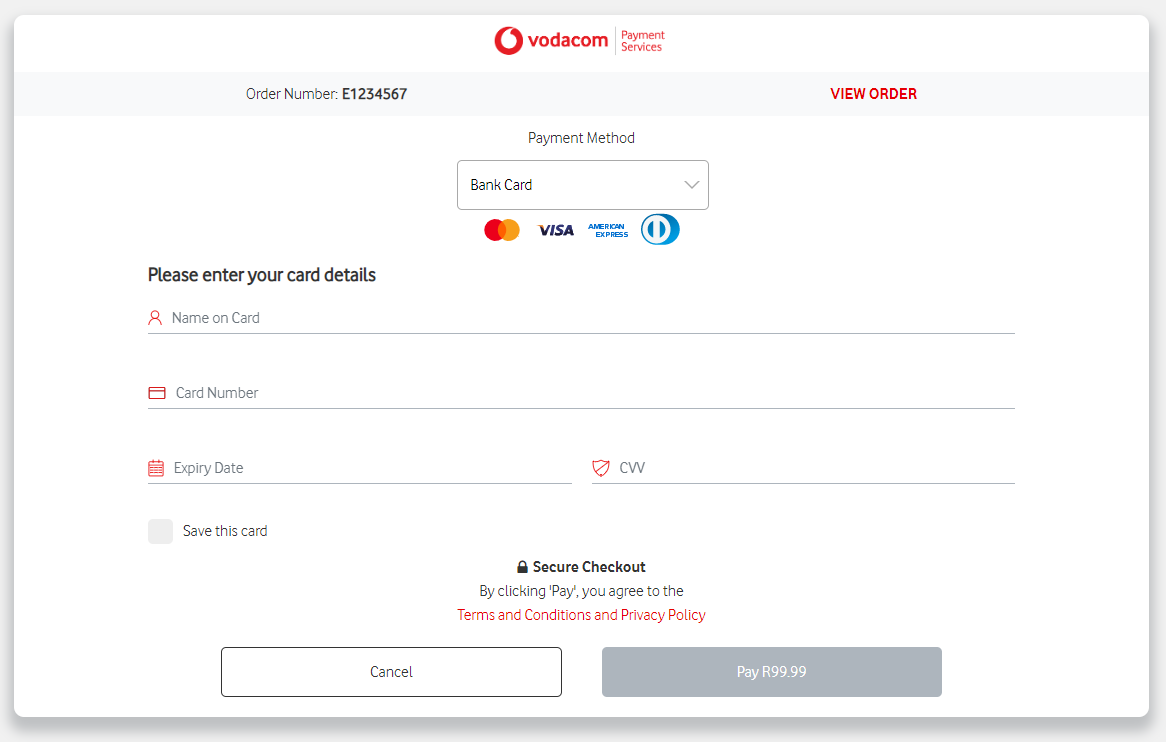Click the lock icon beside Secure Checkout
Viewport: 1166px width, 742px height.
coord(524,566)
